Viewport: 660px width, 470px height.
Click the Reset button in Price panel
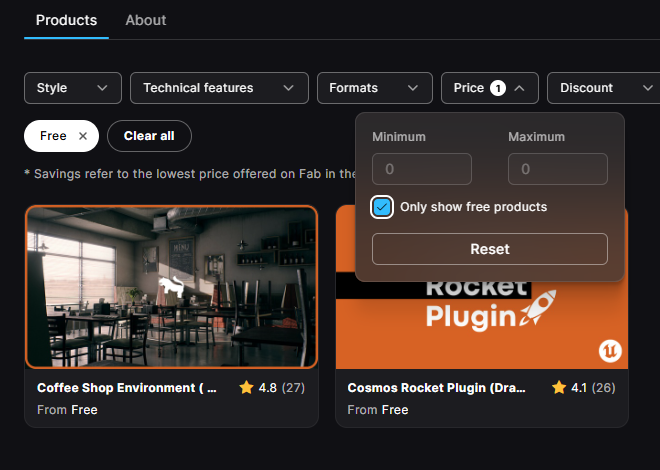490,249
